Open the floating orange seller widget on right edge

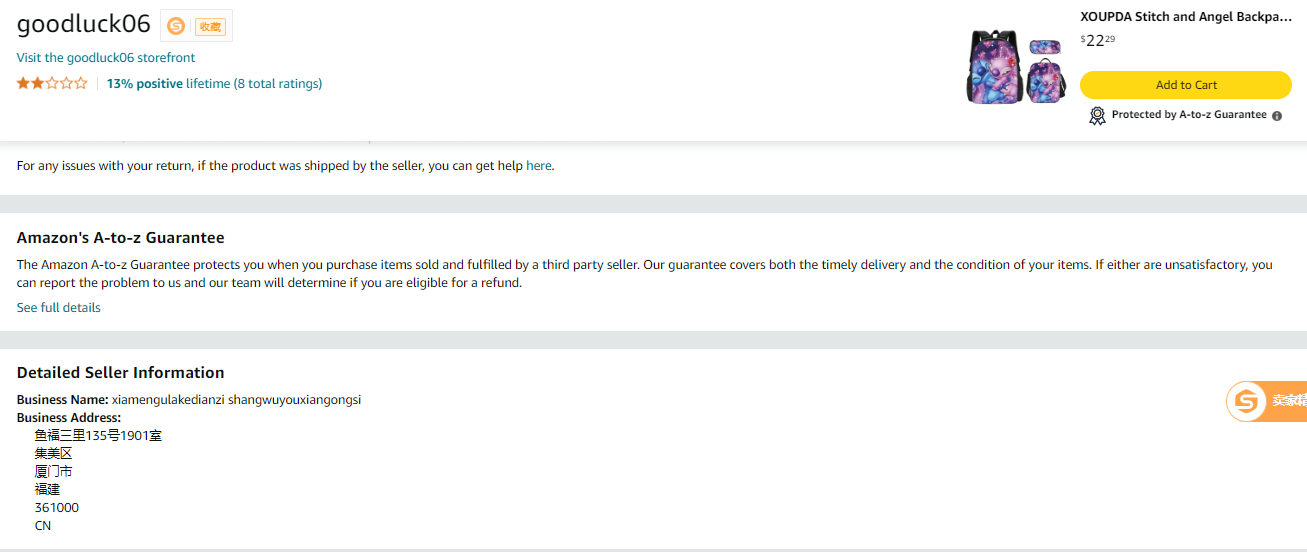(1266, 401)
